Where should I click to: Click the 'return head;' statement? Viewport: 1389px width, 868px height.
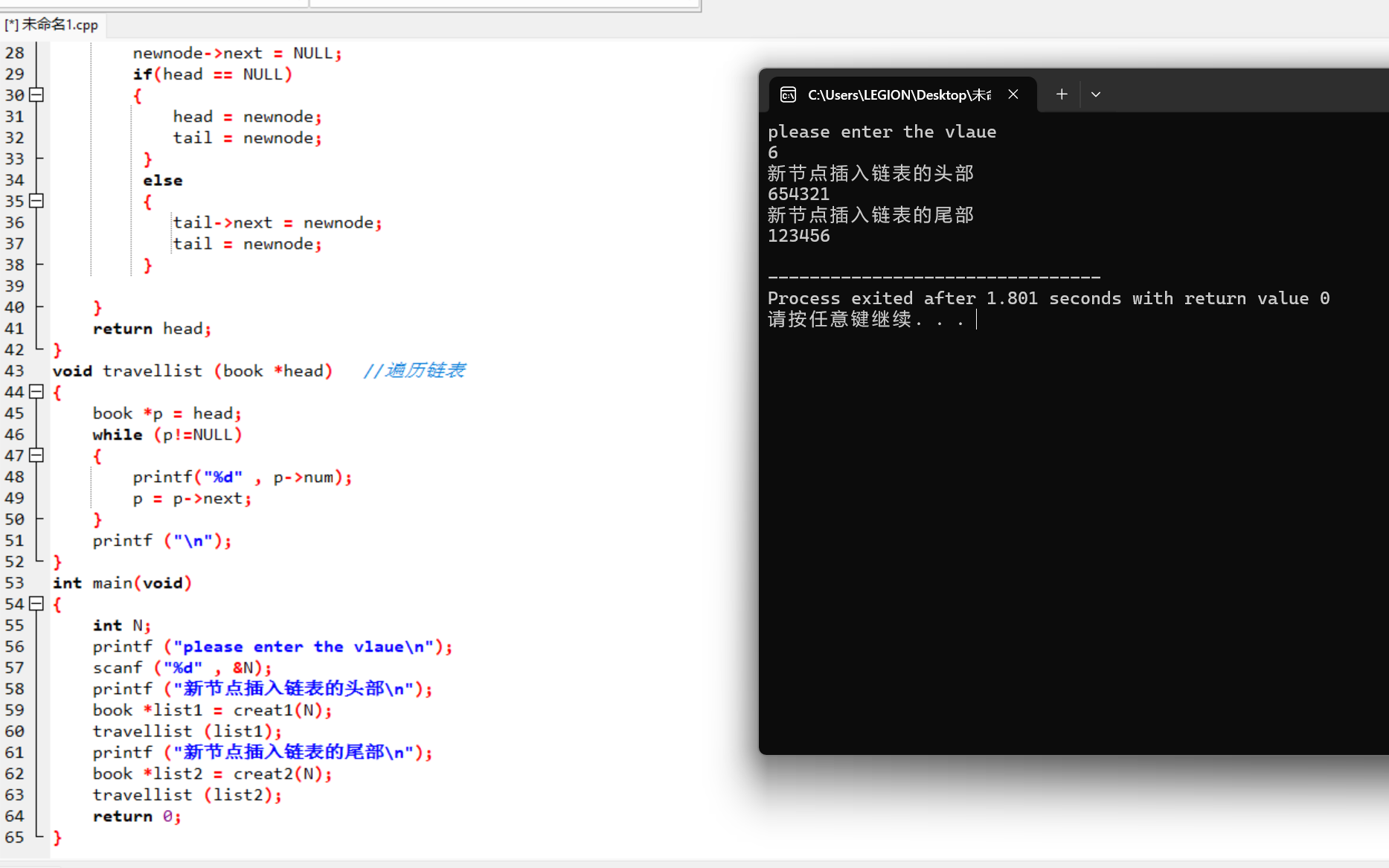click(152, 329)
